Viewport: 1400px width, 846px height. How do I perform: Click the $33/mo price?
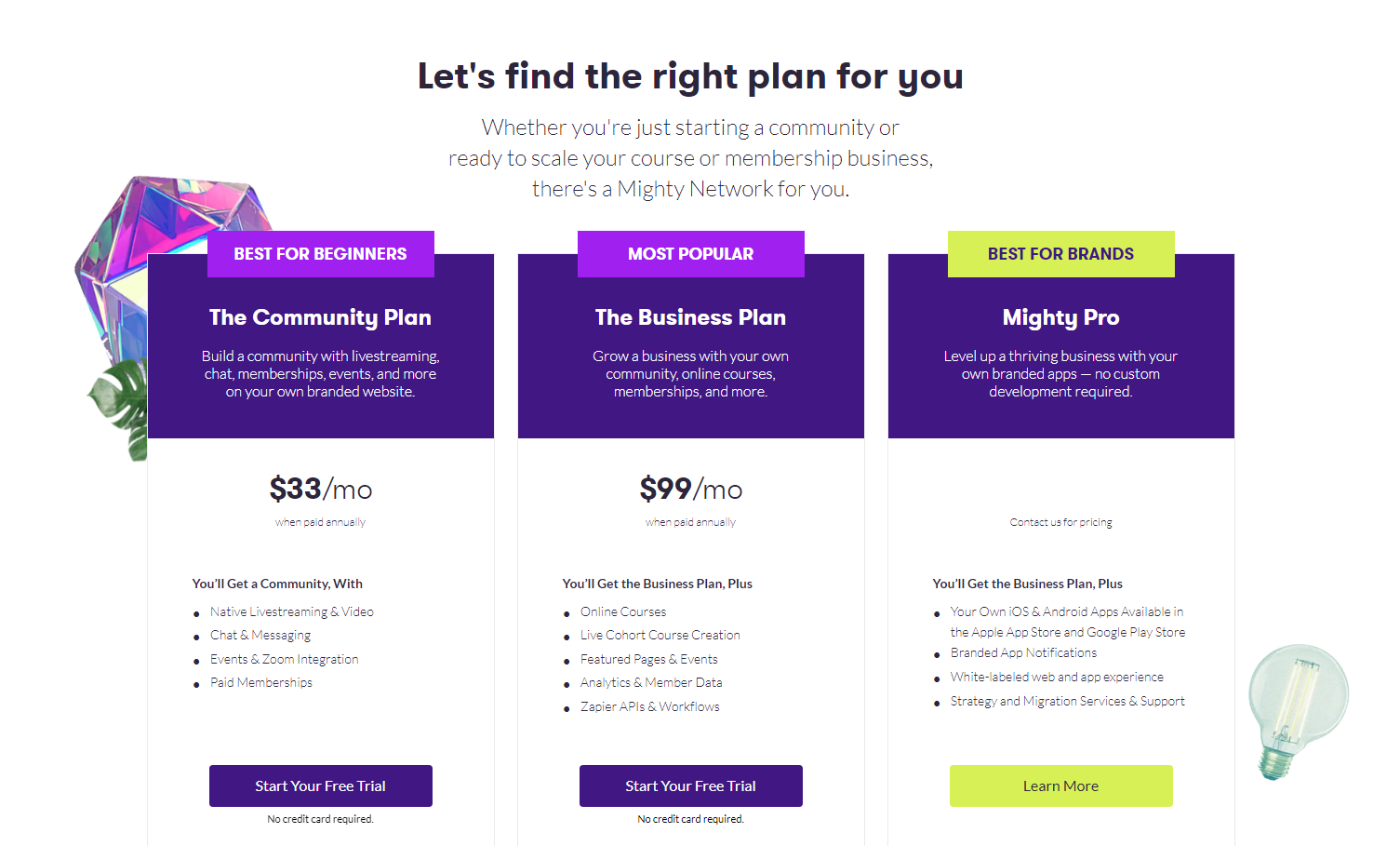320,489
